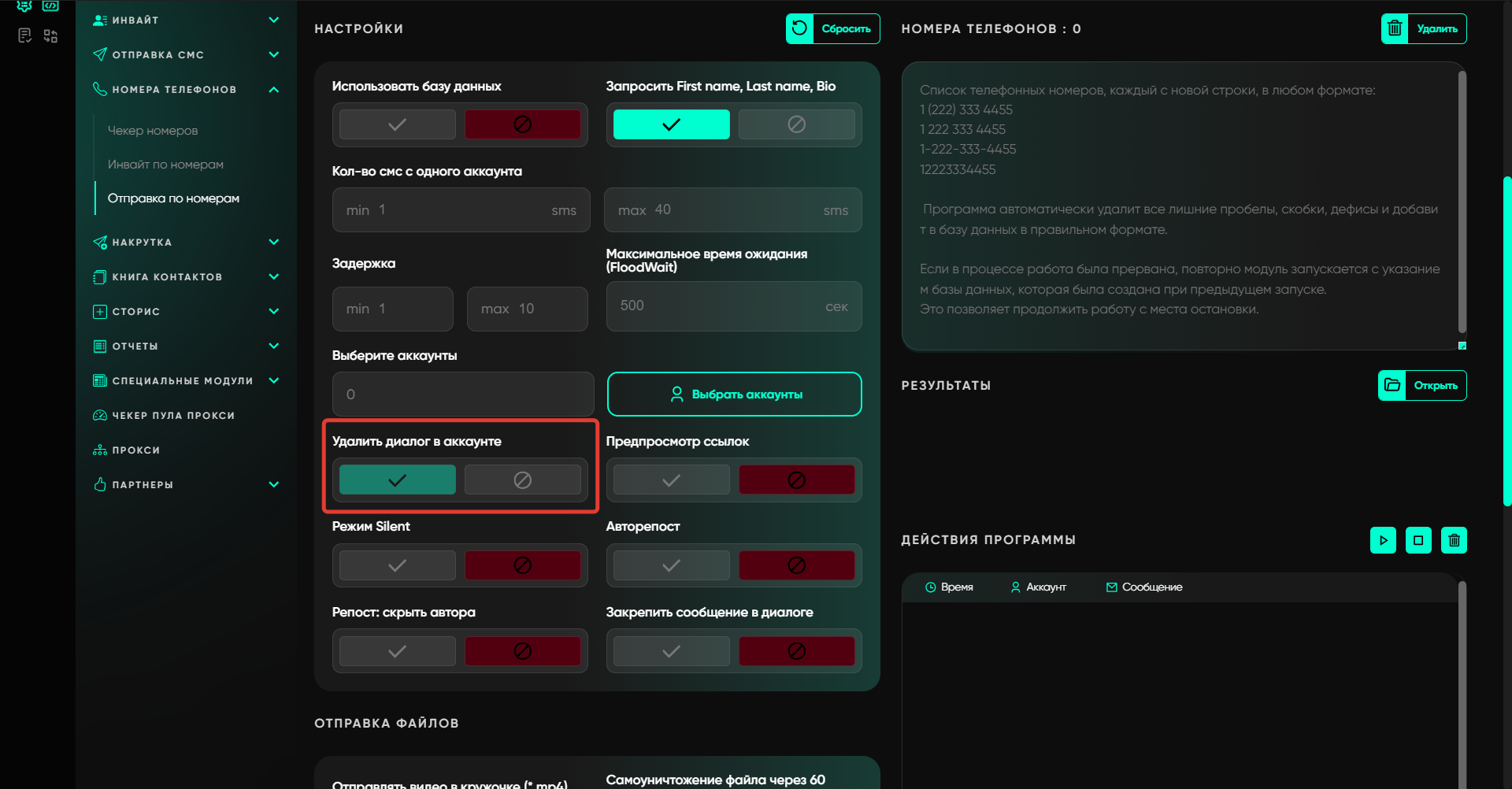The image size is (1512, 789).
Task: Collapse the Номера телефонов section chevron
Action: coord(274,90)
